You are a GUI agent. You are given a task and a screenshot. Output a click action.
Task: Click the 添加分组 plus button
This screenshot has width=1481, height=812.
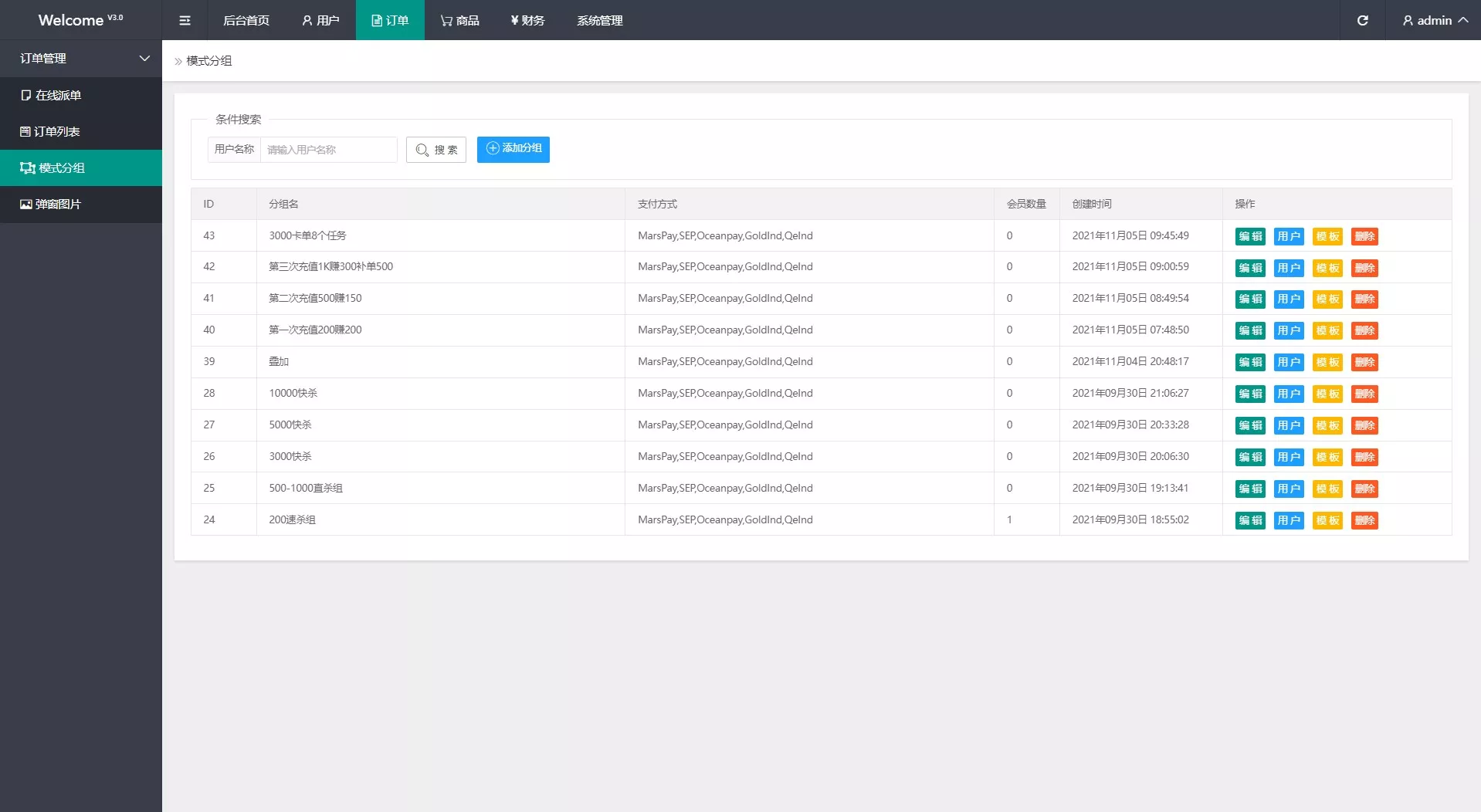(x=513, y=149)
